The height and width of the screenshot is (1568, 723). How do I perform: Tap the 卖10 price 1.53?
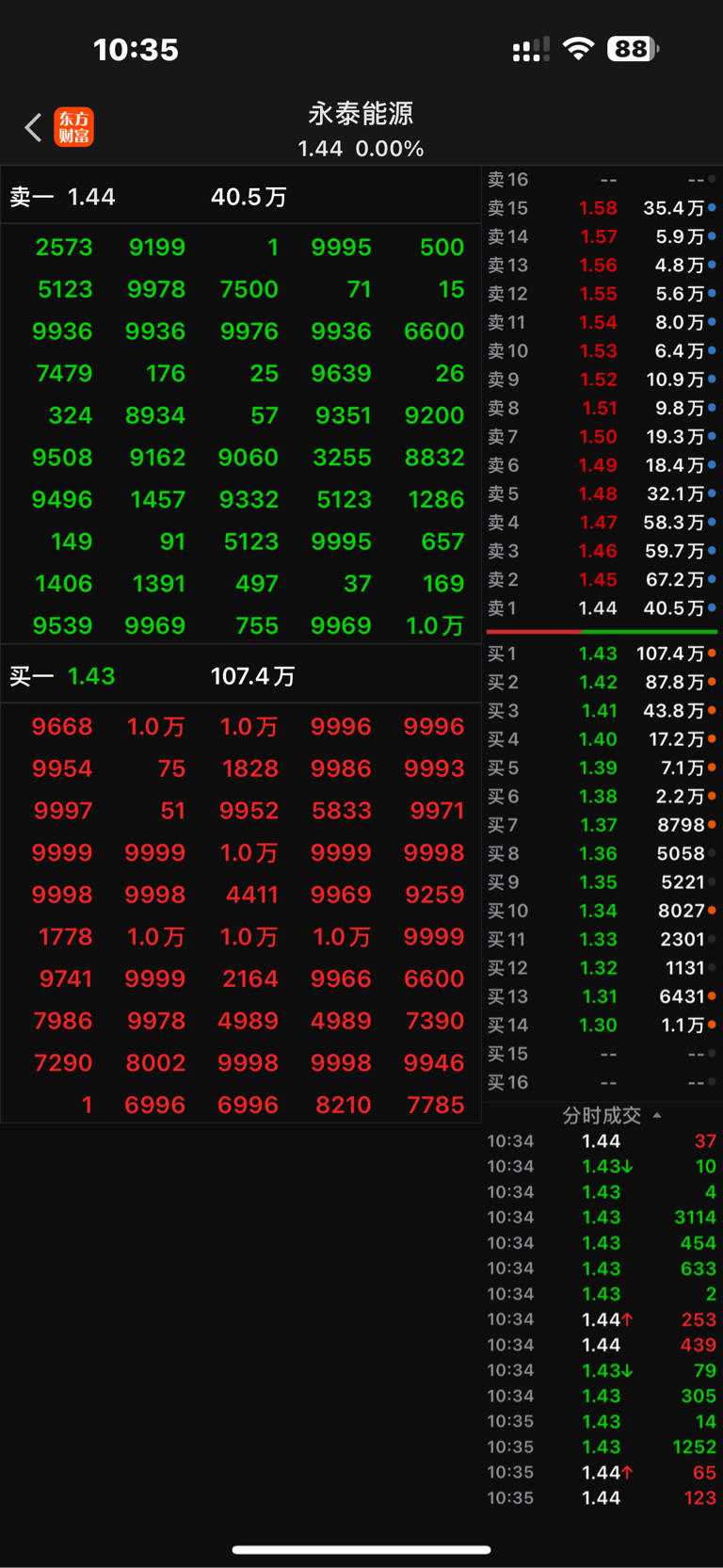[x=598, y=351]
